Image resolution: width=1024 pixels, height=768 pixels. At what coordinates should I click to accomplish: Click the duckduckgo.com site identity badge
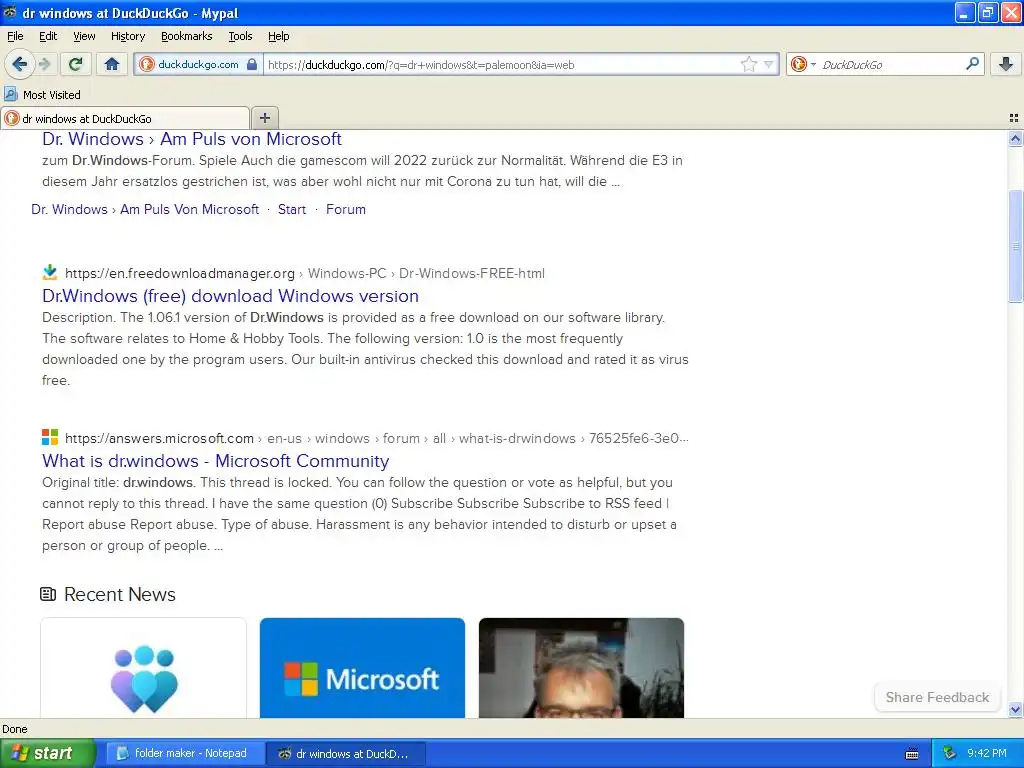tap(199, 64)
